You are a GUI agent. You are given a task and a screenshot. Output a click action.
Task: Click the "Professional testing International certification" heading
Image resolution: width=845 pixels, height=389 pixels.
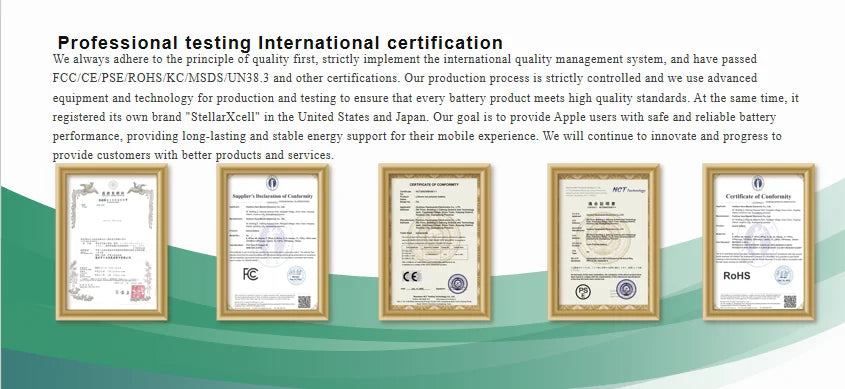(280, 43)
